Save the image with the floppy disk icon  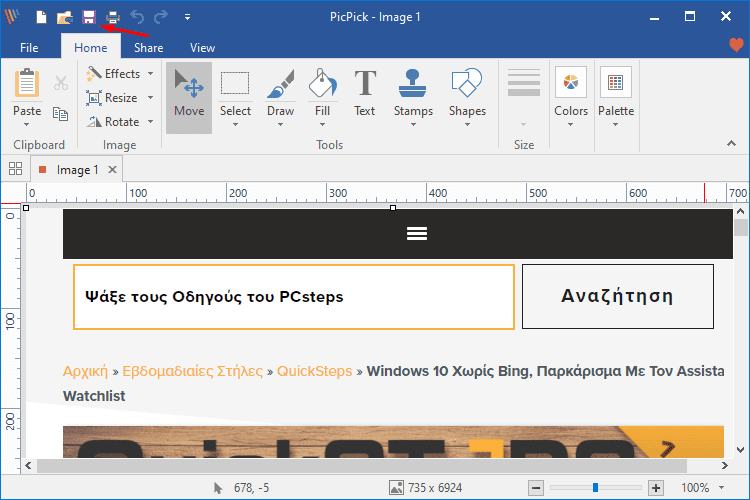click(88, 17)
